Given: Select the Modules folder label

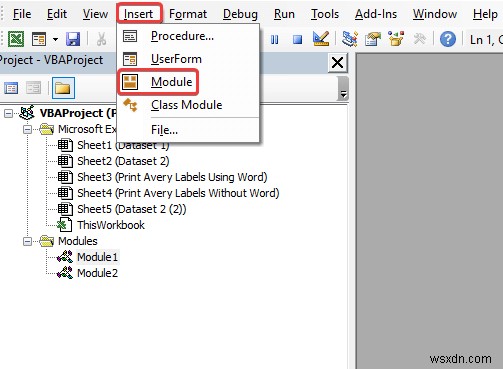Looking at the screenshot, I should click(x=78, y=241).
